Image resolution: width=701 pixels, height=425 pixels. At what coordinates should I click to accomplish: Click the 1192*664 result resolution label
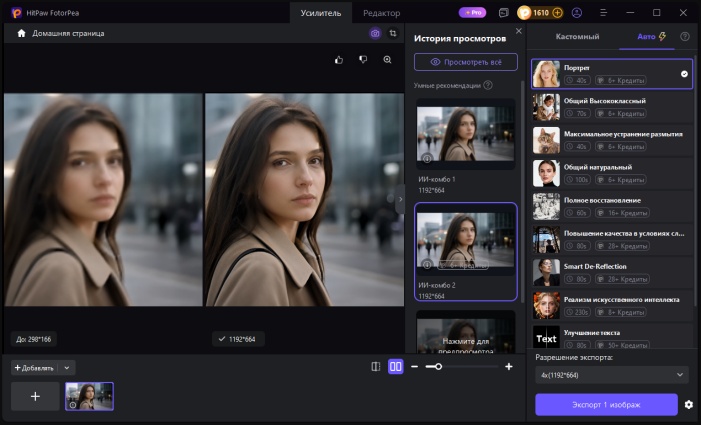(x=238, y=339)
